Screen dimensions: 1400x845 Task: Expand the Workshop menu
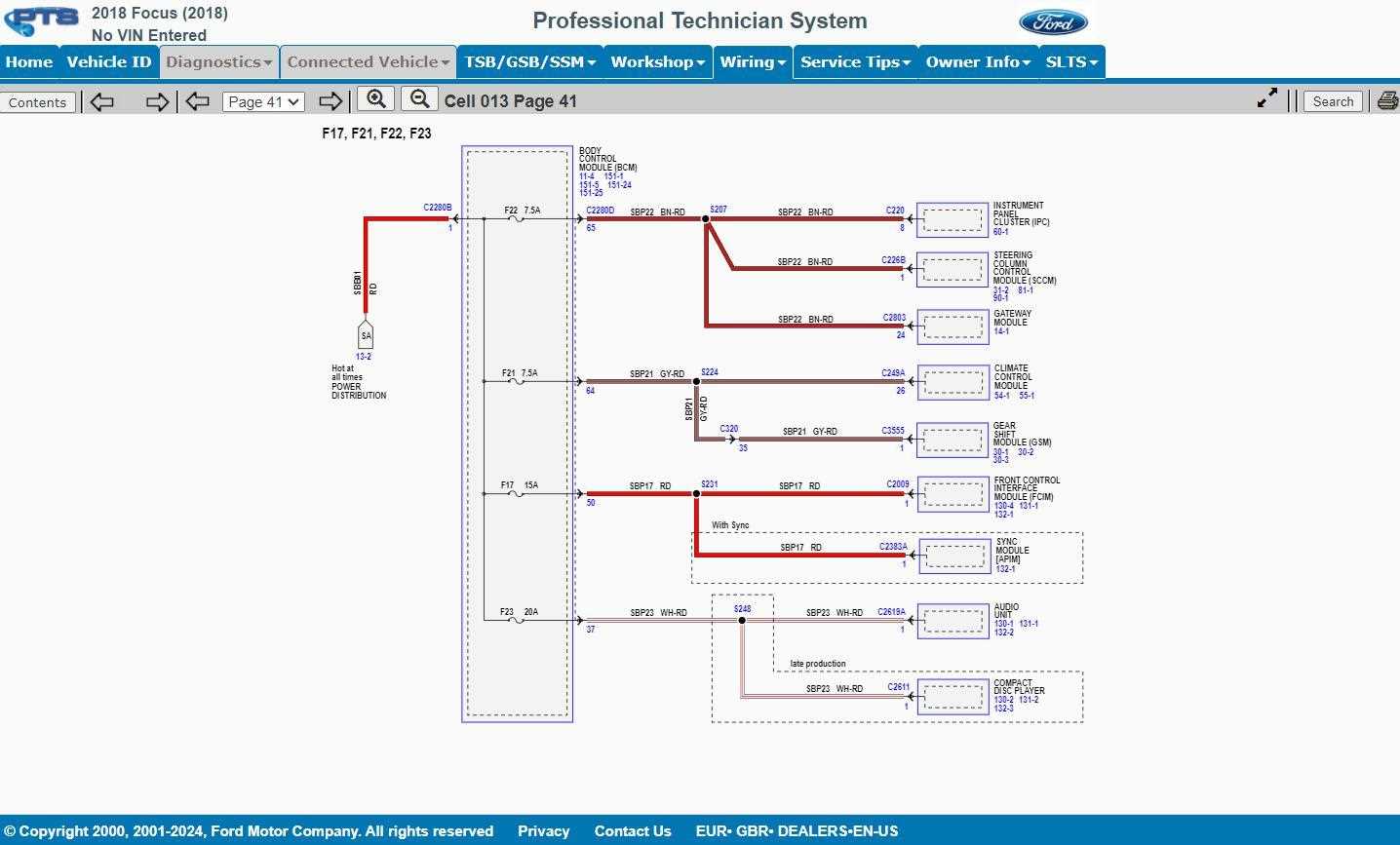tap(657, 61)
